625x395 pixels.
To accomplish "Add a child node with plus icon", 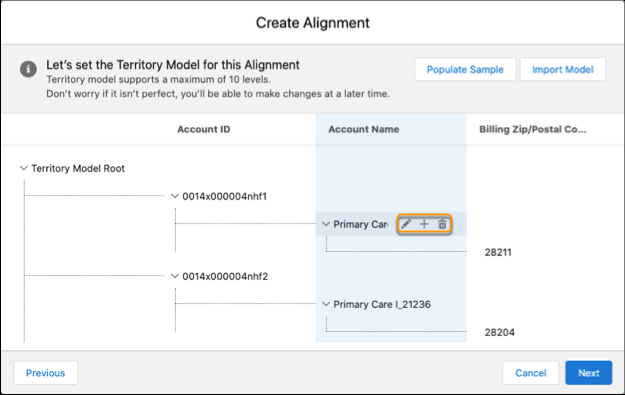I will tap(424, 224).
